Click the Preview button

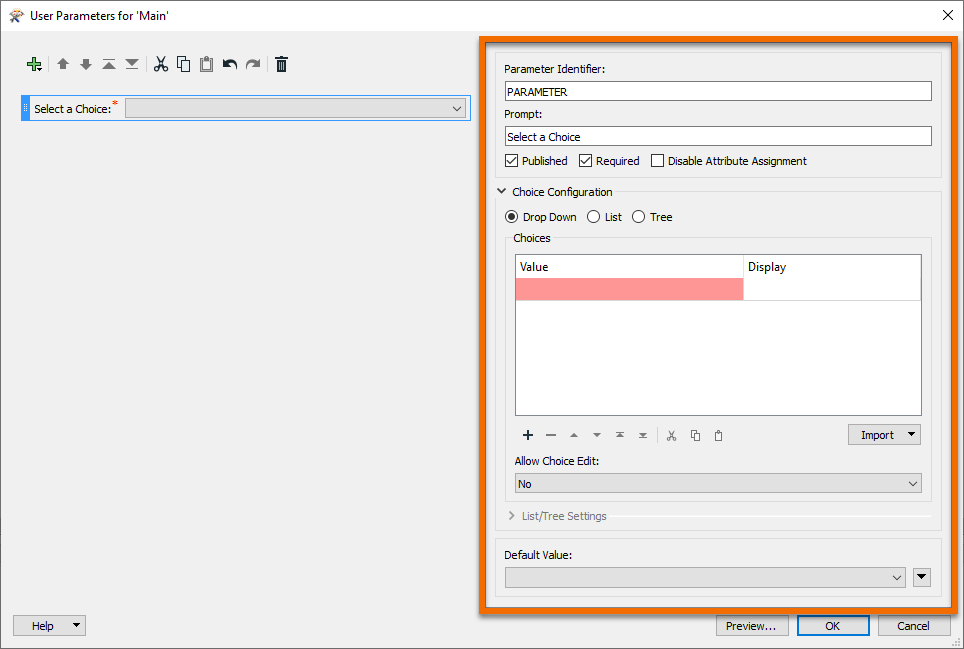(752, 625)
